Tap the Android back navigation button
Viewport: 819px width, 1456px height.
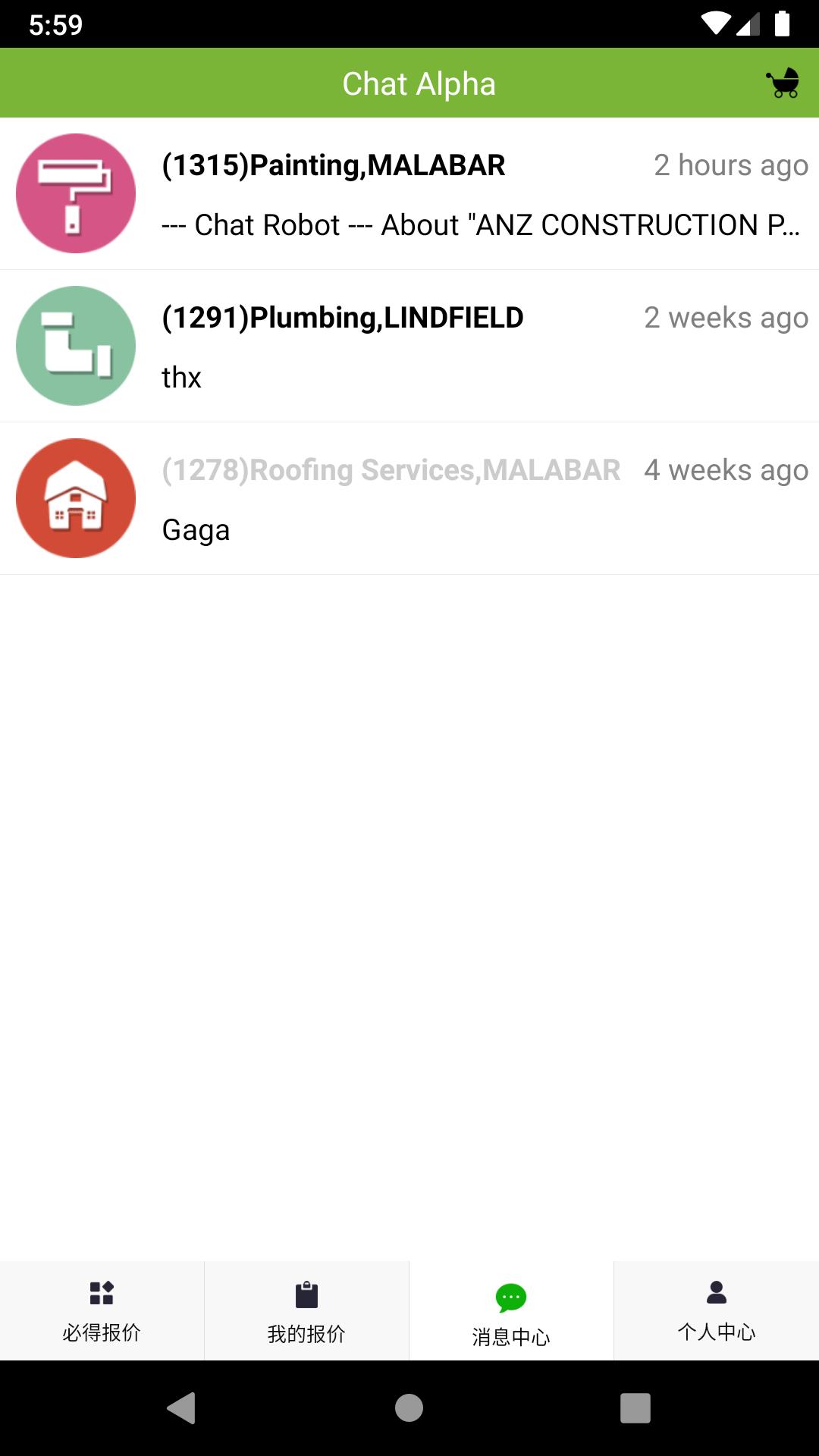pos(182,1408)
